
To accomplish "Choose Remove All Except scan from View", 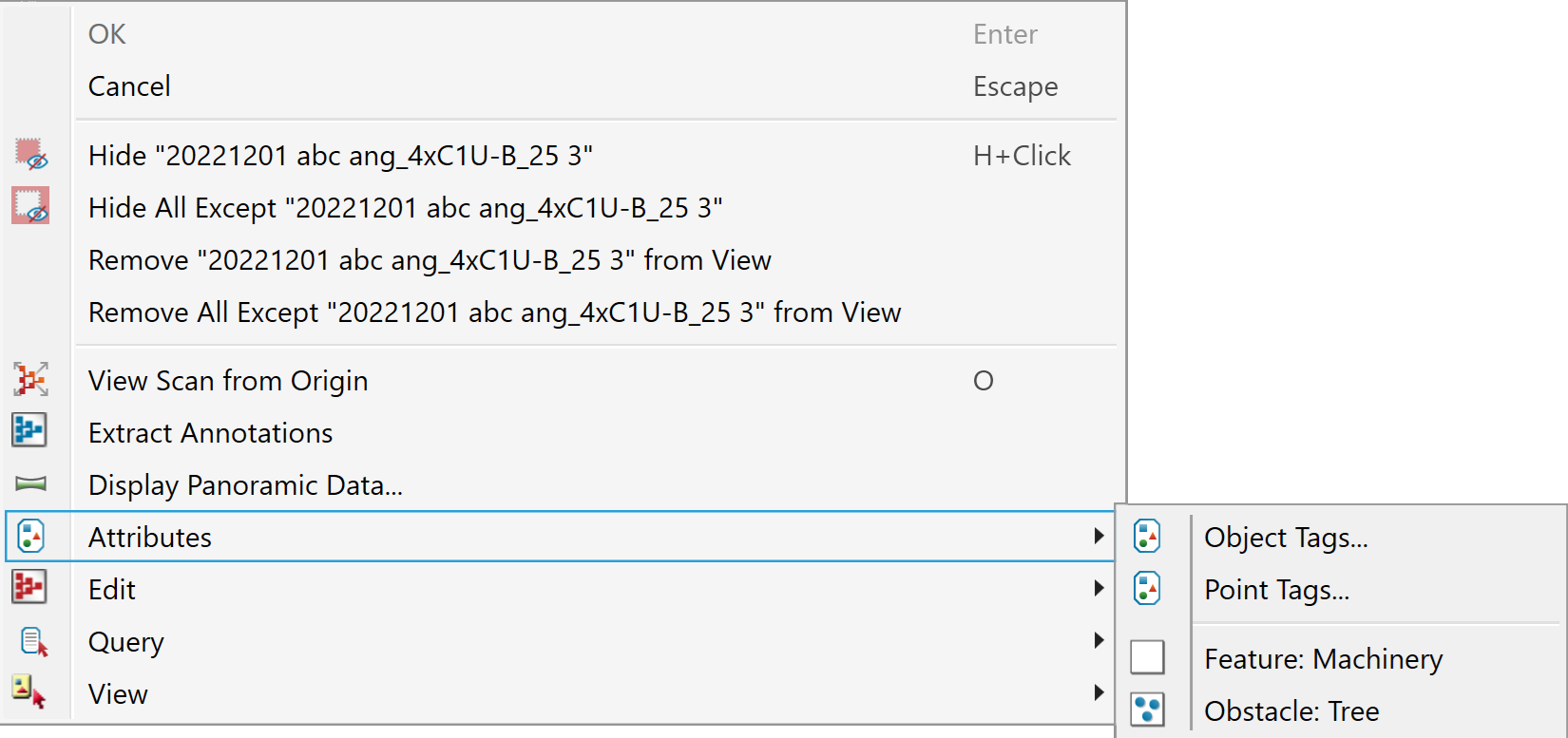I will [x=494, y=312].
